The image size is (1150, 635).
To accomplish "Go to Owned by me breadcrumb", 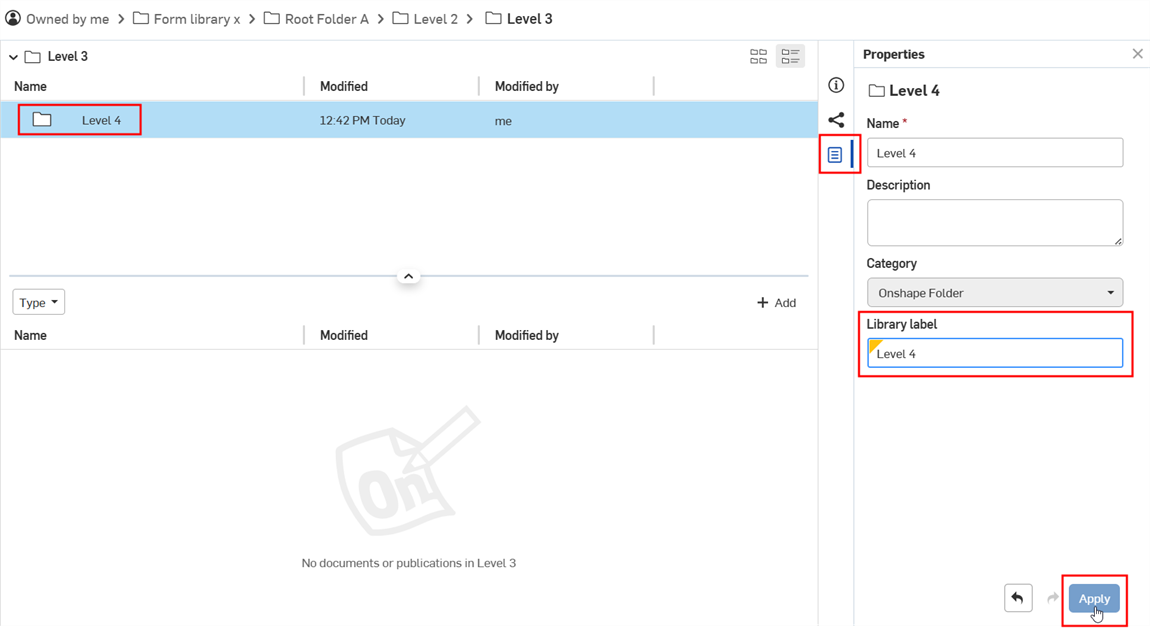I will (x=67, y=19).
